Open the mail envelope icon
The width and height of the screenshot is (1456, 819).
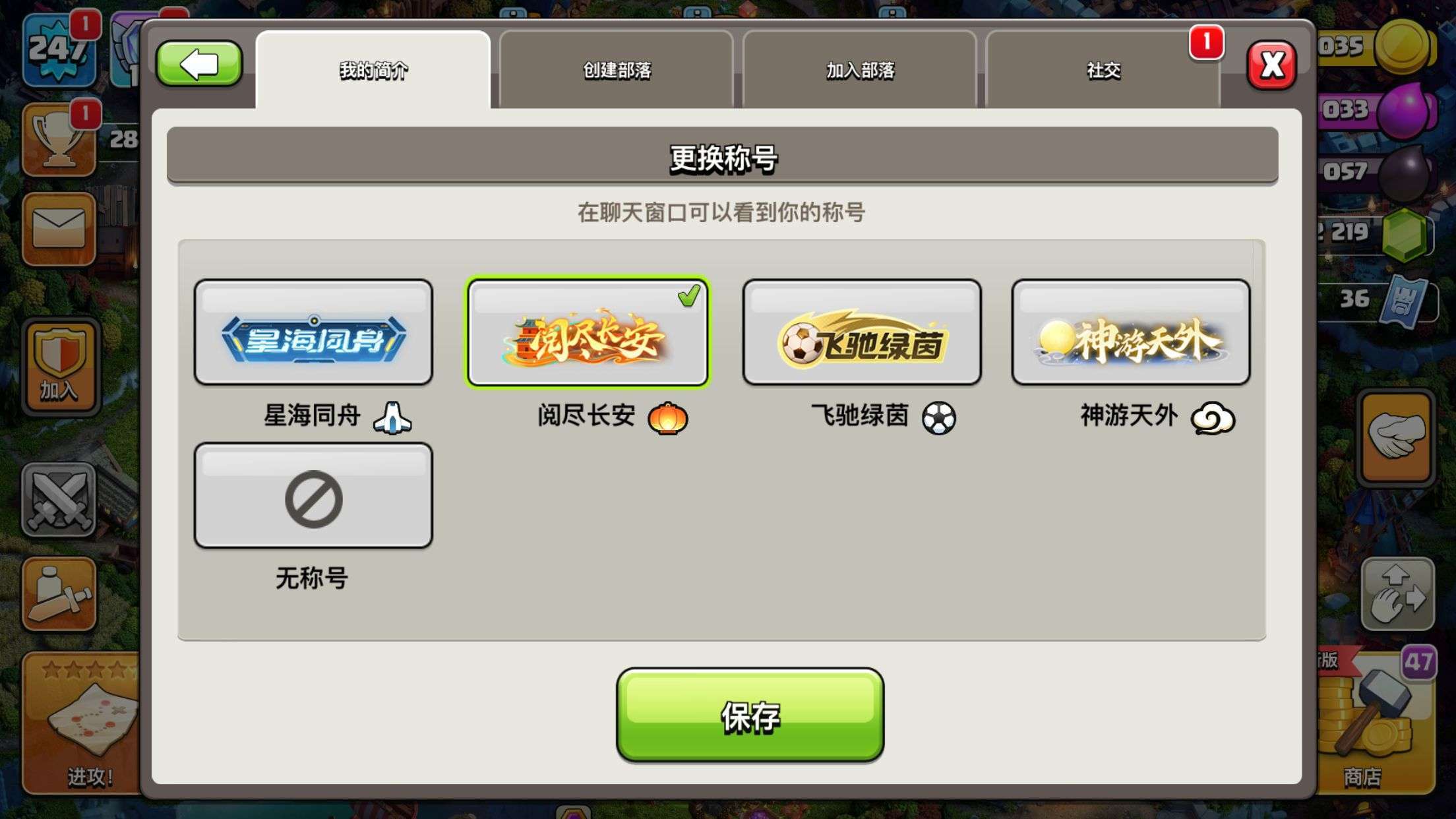tap(59, 229)
